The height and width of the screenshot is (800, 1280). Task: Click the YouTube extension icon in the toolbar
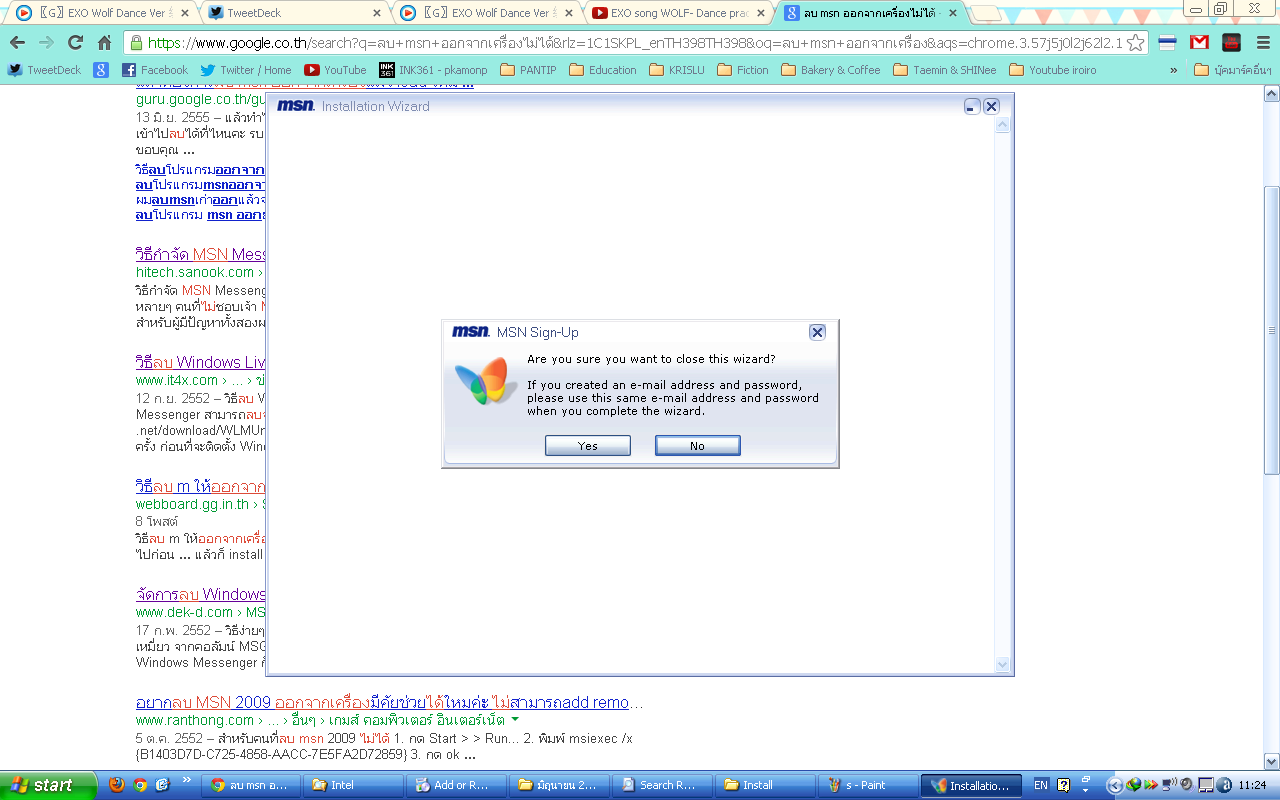pos(1231,43)
